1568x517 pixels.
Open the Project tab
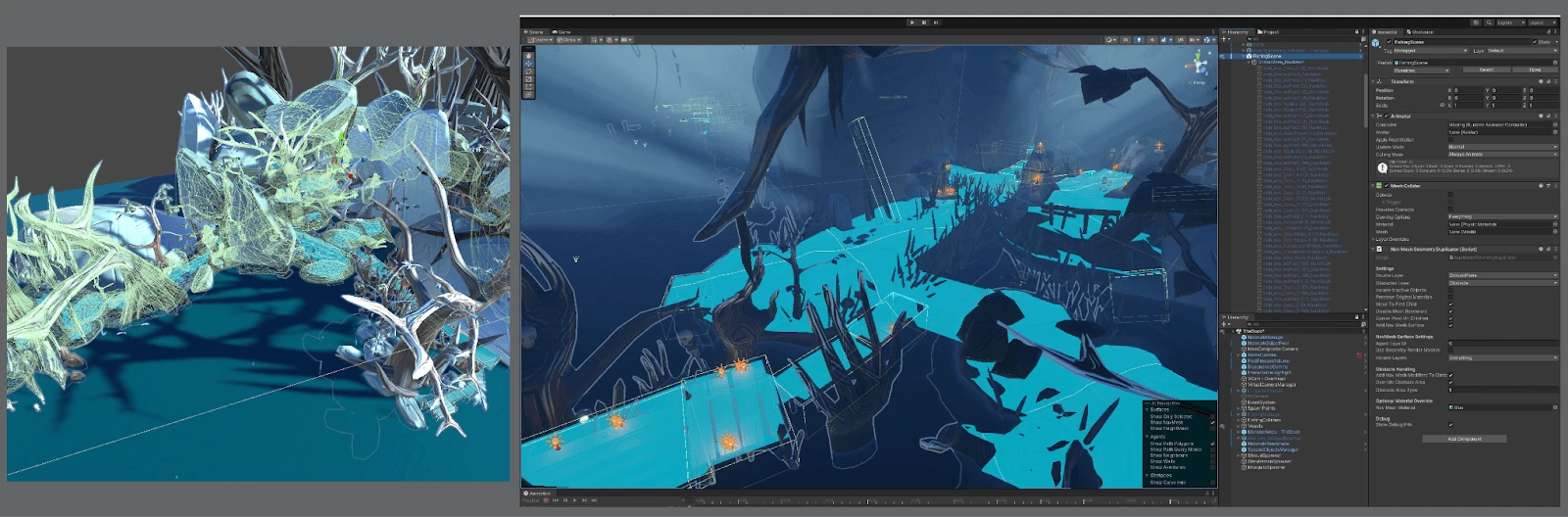[1268, 32]
